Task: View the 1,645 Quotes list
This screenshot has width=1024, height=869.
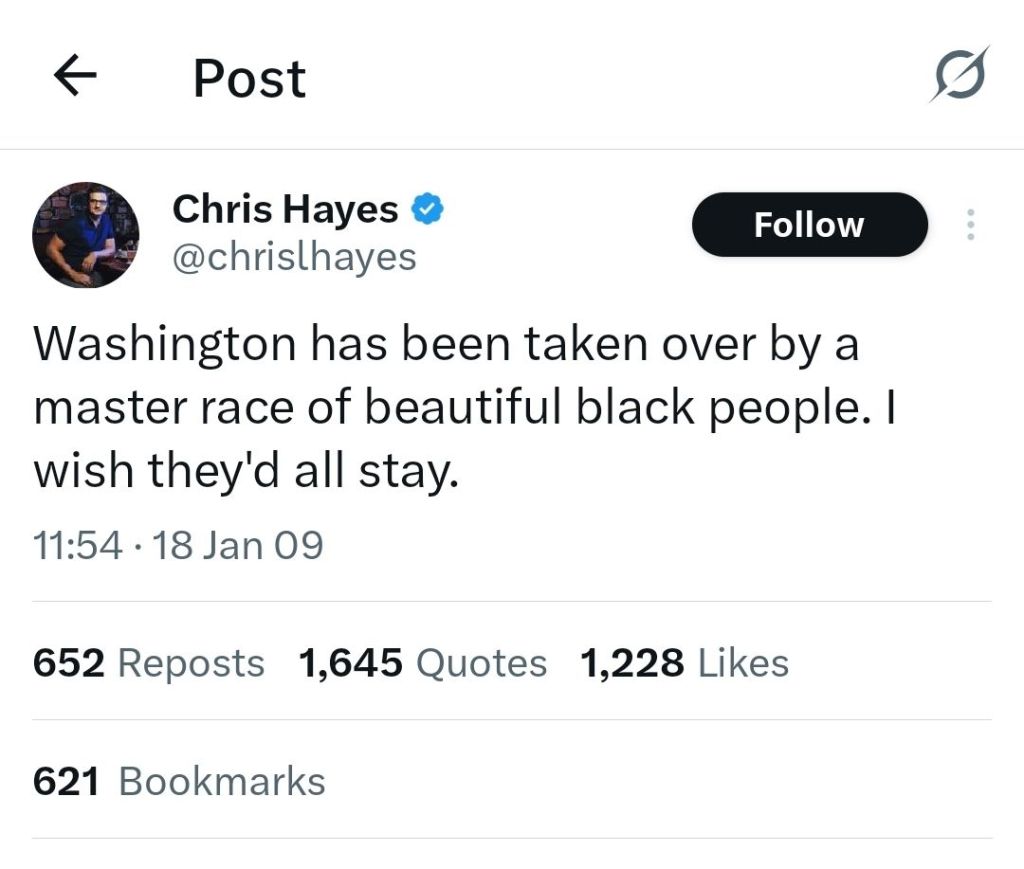Action: coord(423,662)
